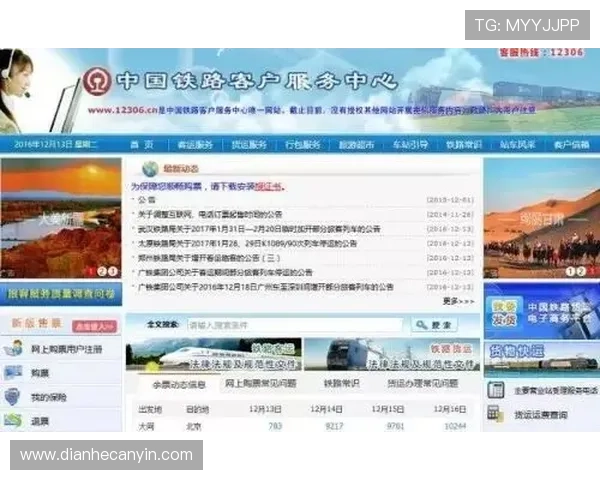Open the 首页 home menu item
This screenshot has width=600, height=480.
[142, 145]
